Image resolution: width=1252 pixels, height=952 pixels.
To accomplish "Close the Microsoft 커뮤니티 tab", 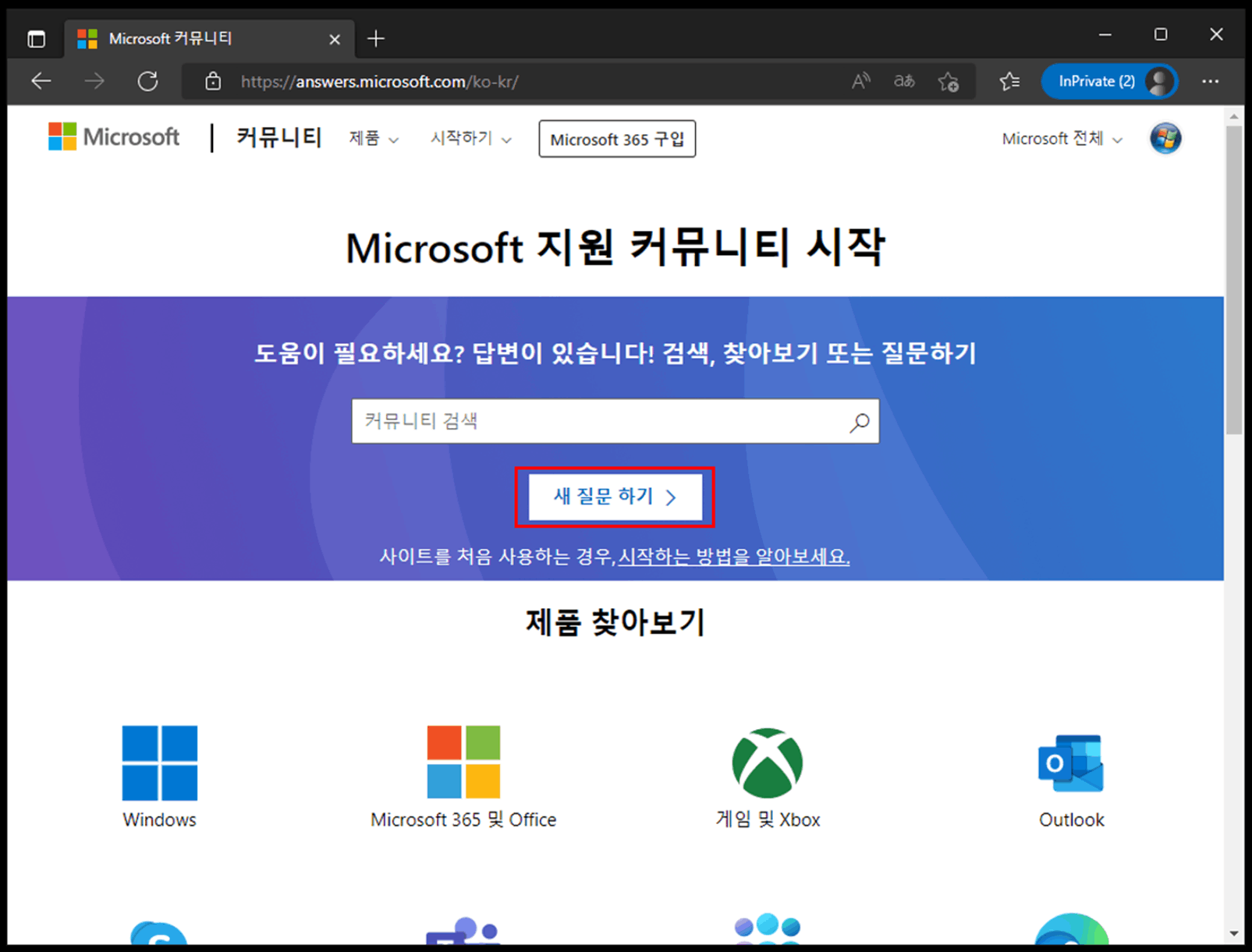I will (x=335, y=39).
